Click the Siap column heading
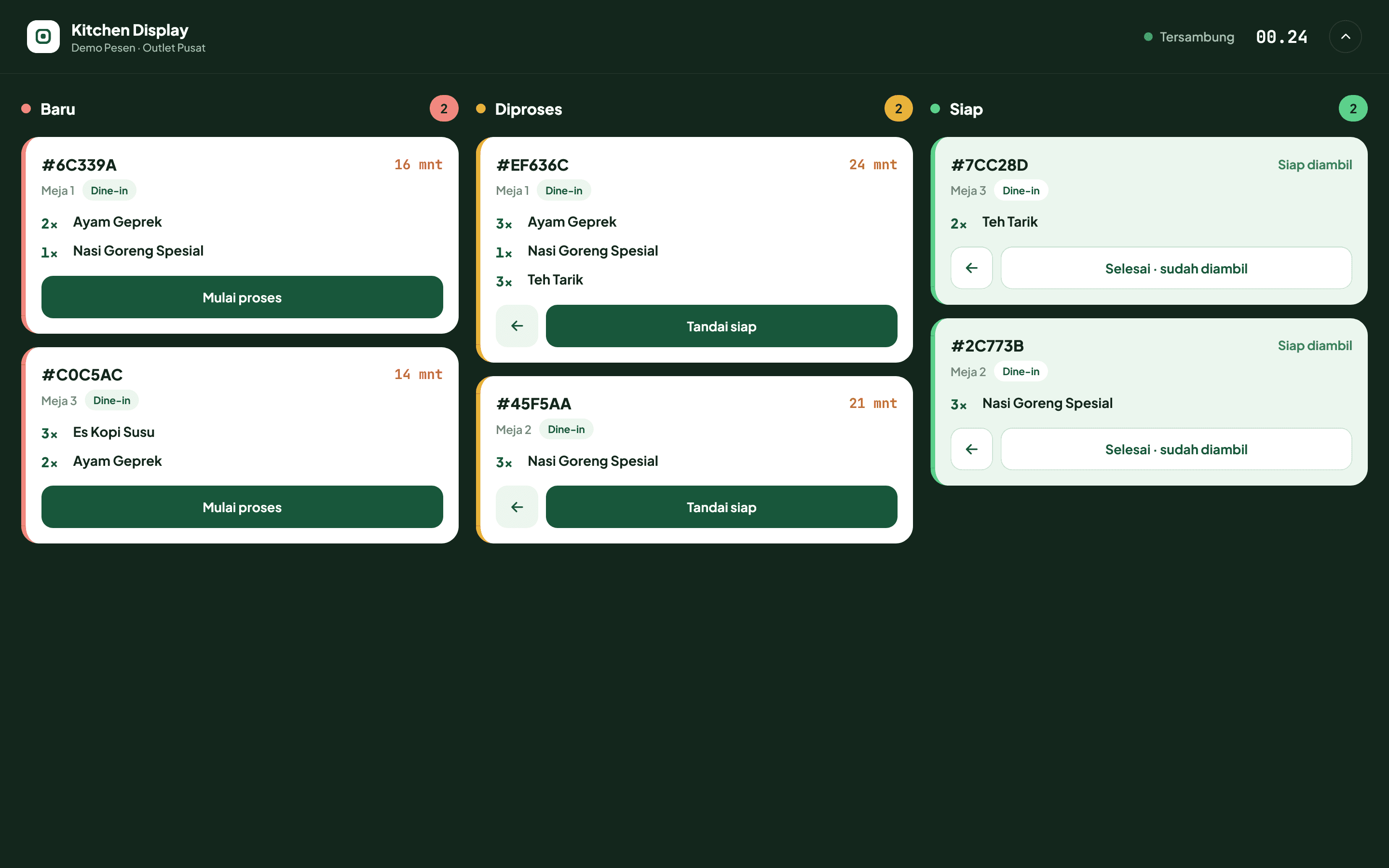This screenshot has width=1389, height=868. tap(966, 109)
